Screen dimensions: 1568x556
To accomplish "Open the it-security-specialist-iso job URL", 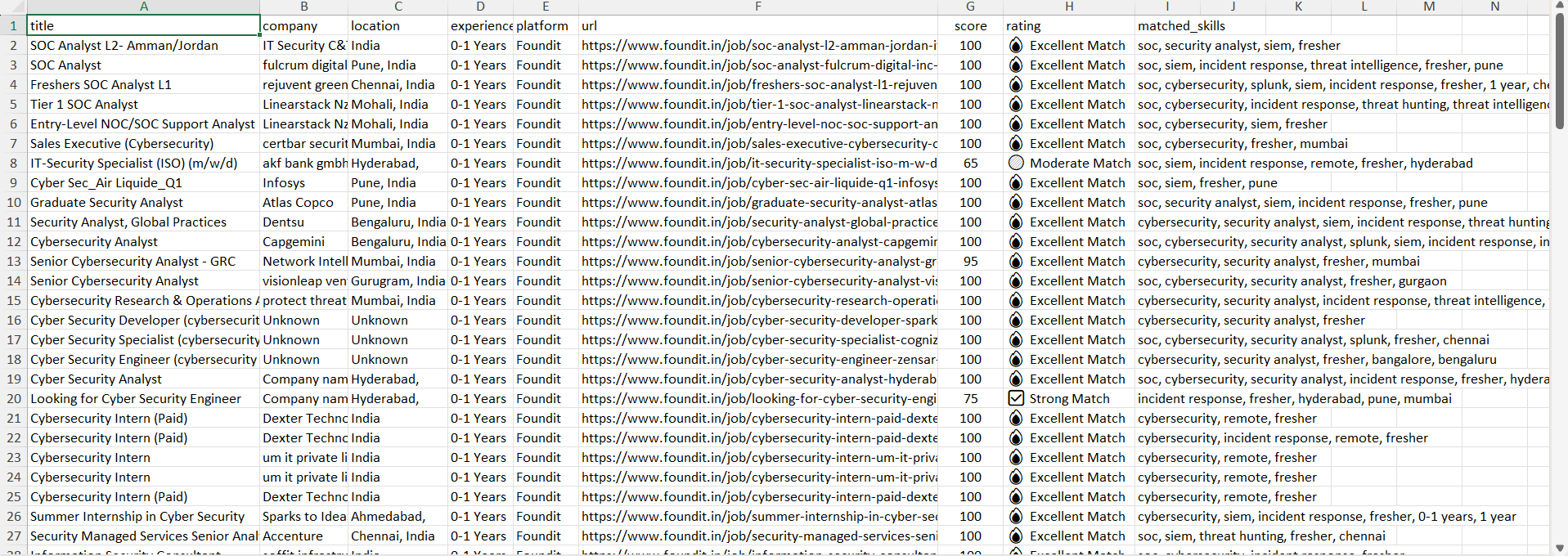I will pyautogui.click(x=759, y=164).
